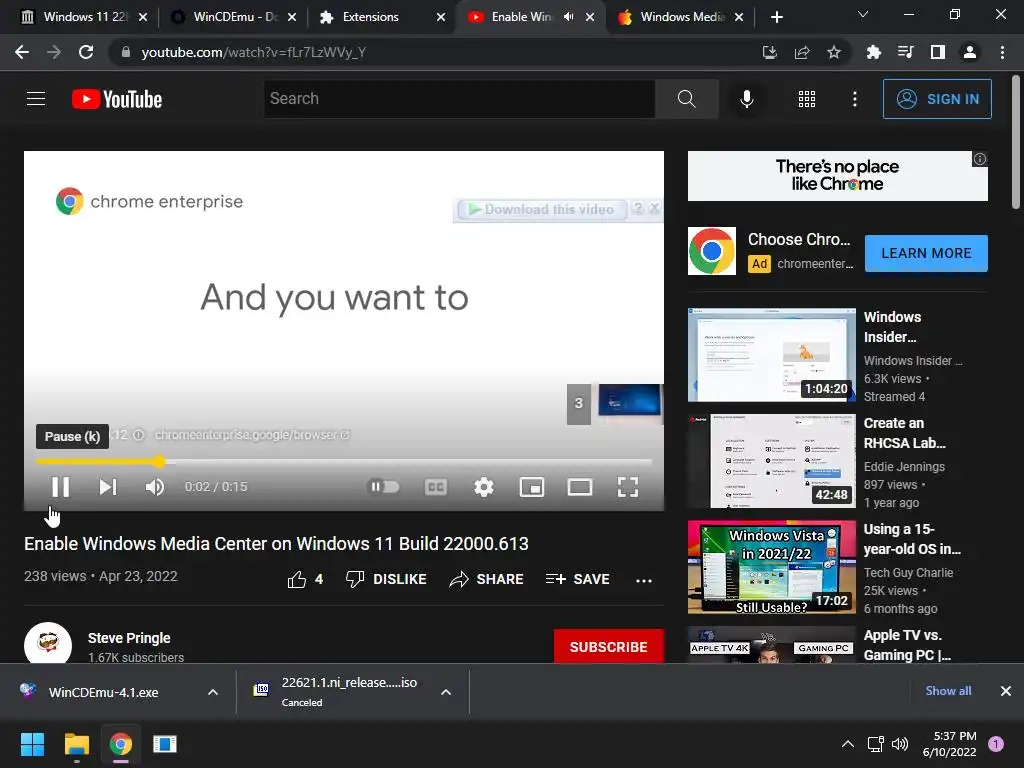Open Create an RHCSA Lab thumbnail
The height and width of the screenshot is (768, 1024).
click(x=771, y=460)
